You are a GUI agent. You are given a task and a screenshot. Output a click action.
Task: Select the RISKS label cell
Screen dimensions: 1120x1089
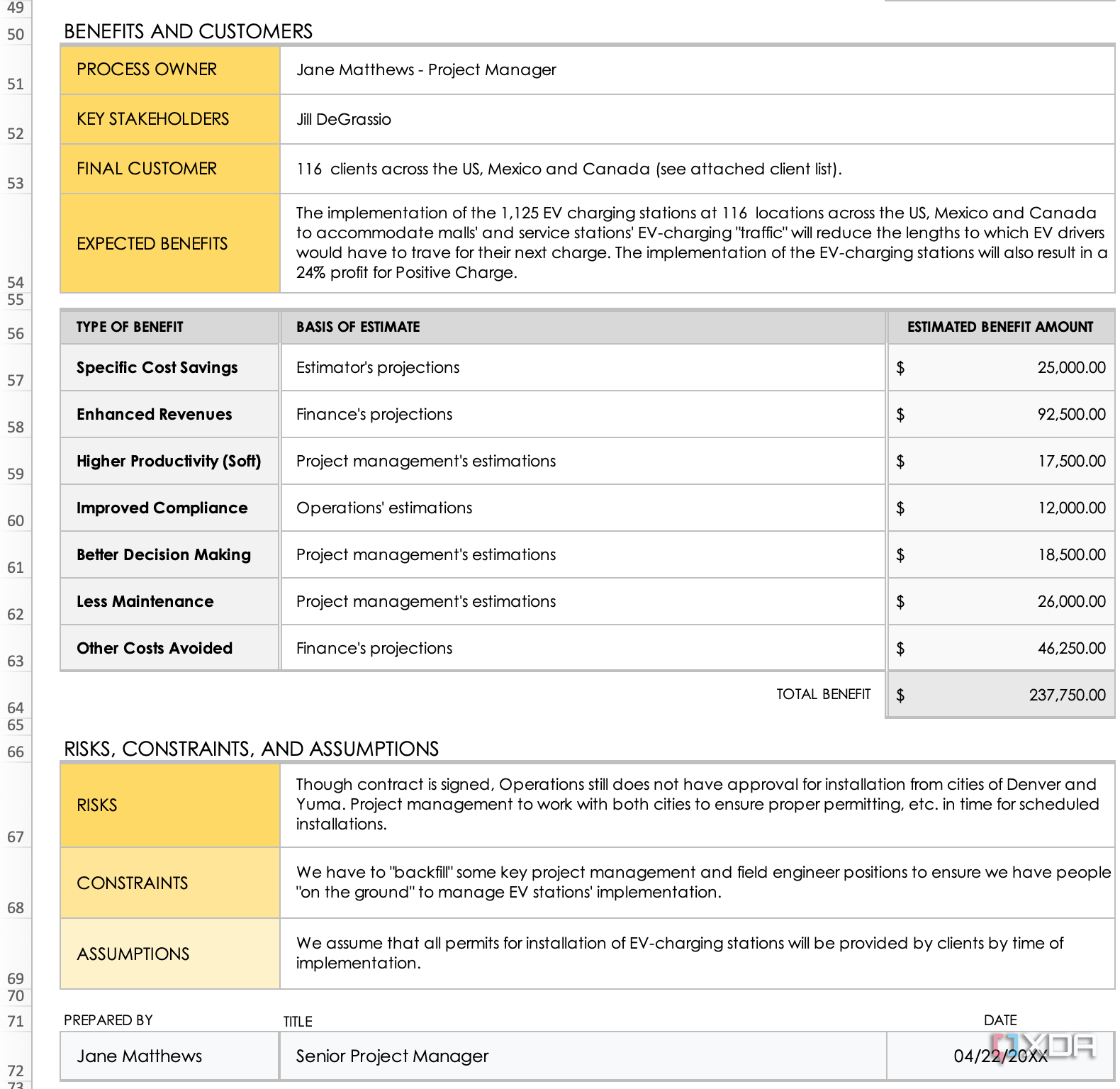pyautogui.click(x=170, y=805)
